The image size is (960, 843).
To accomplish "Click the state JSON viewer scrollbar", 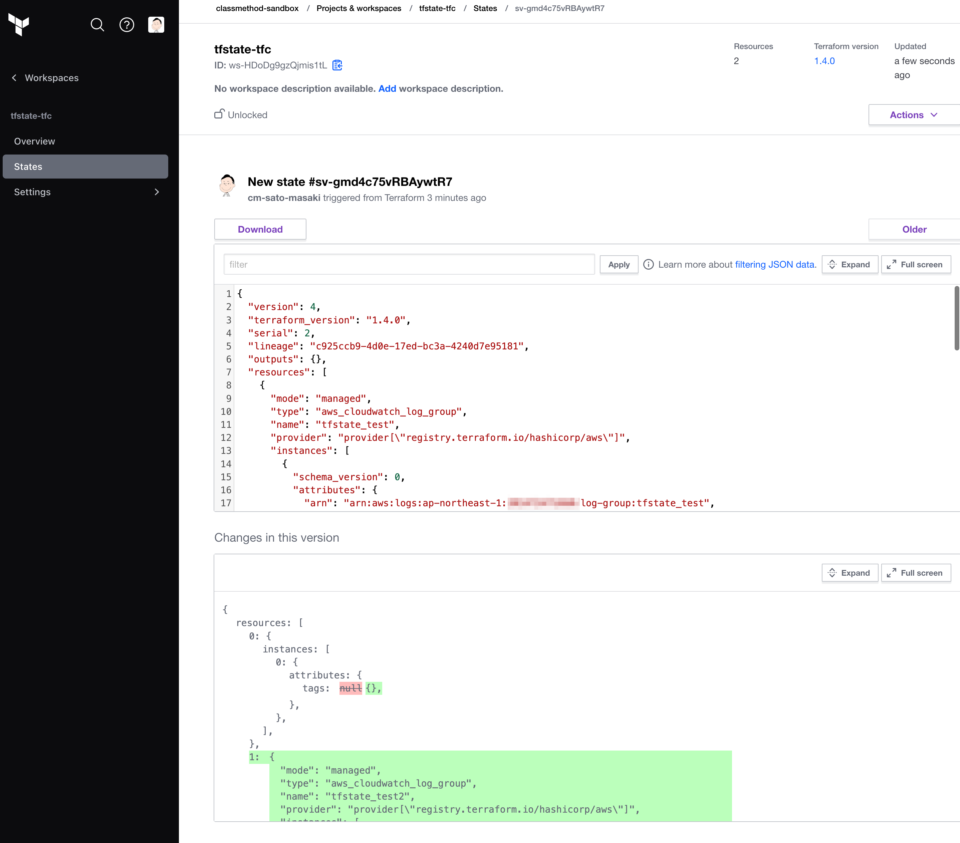I will tap(956, 318).
